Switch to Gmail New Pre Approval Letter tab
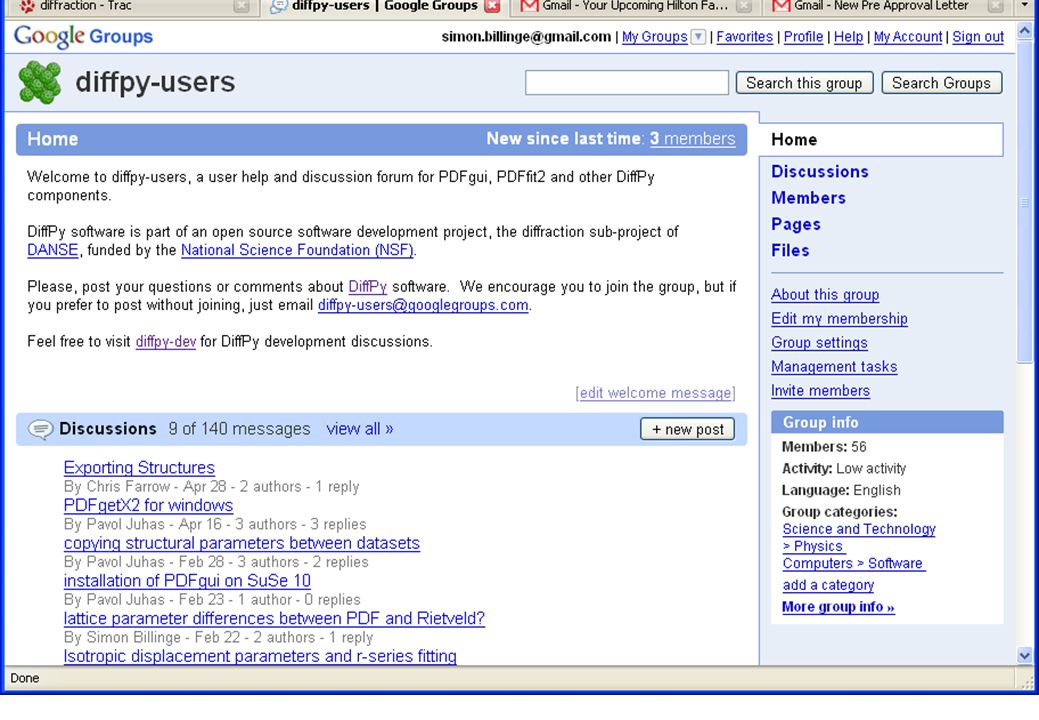The image size is (1039, 720). click(881, 6)
